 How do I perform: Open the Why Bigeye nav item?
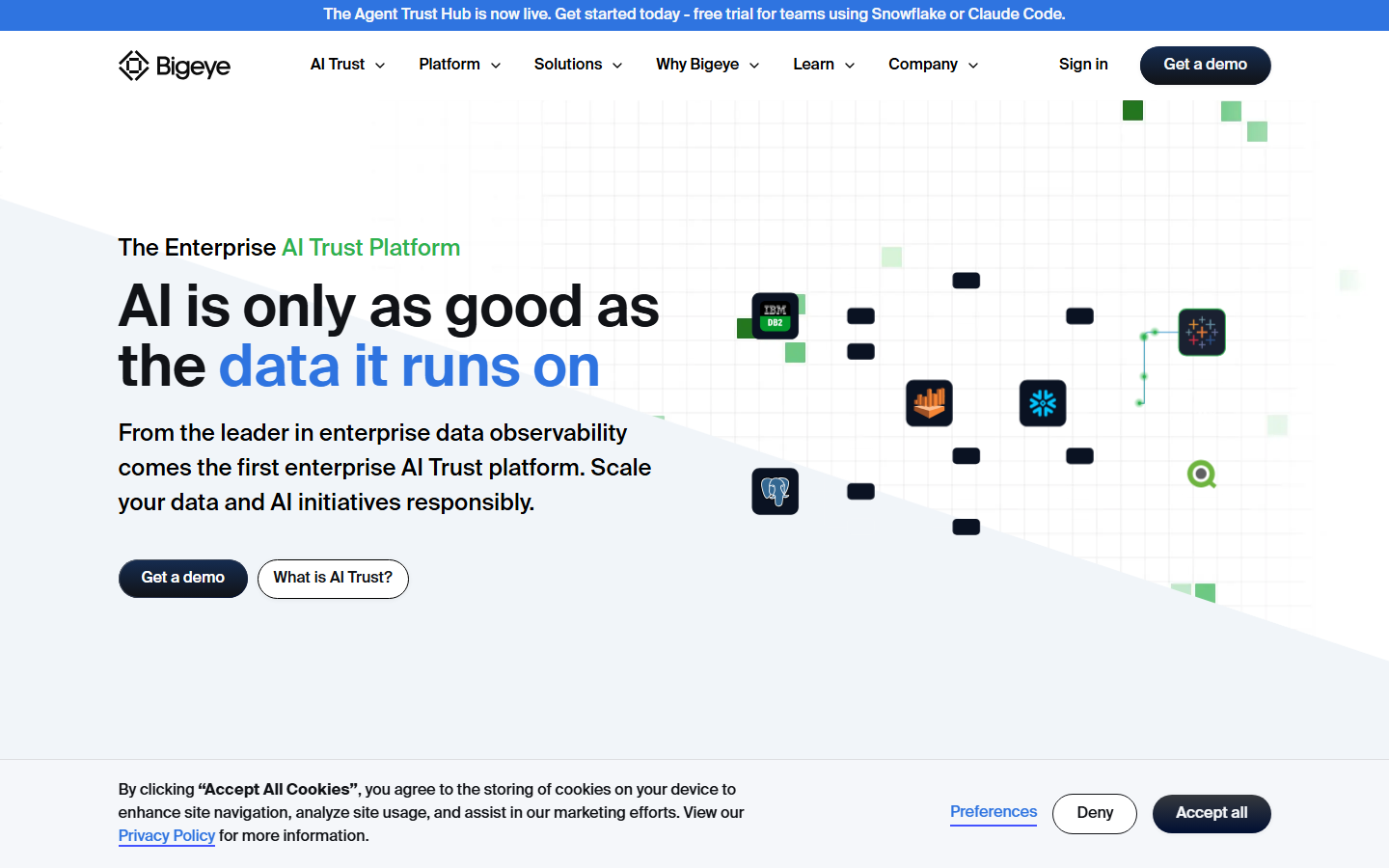coord(697,65)
